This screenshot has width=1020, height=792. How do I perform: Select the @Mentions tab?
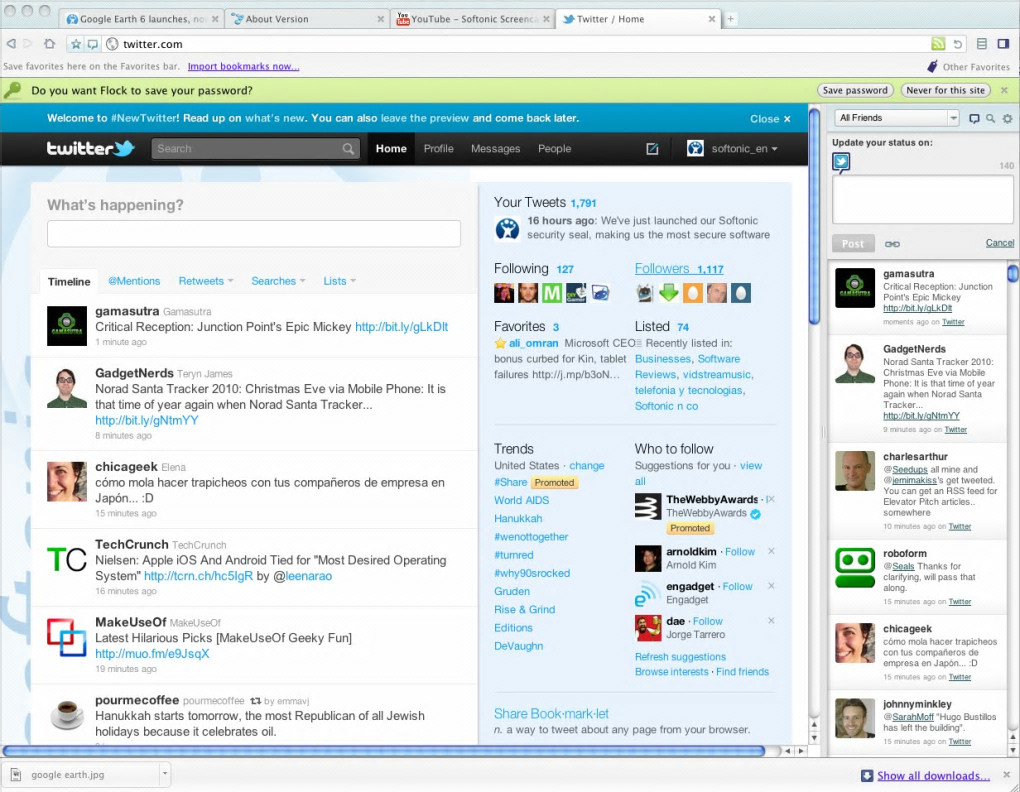click(134, 281)
